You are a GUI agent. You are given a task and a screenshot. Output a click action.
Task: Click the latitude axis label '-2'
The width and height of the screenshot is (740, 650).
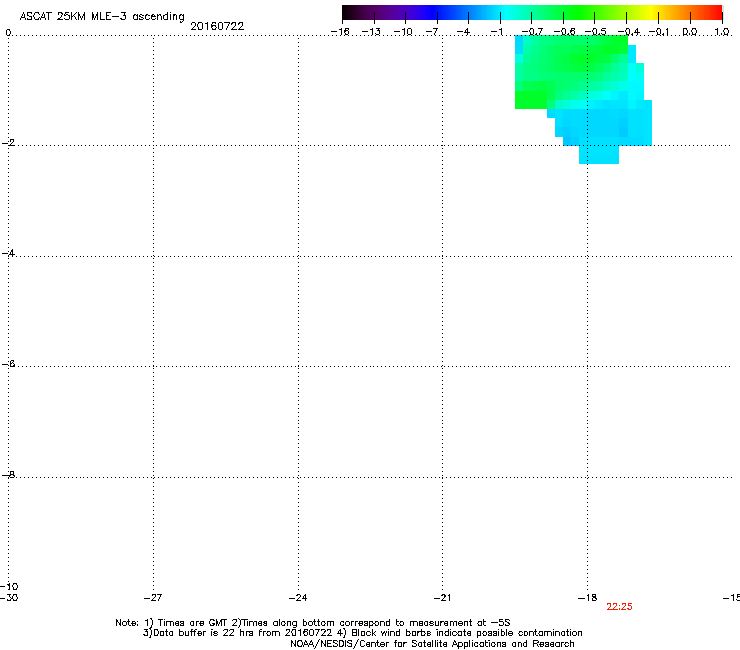tap(8, 143)
